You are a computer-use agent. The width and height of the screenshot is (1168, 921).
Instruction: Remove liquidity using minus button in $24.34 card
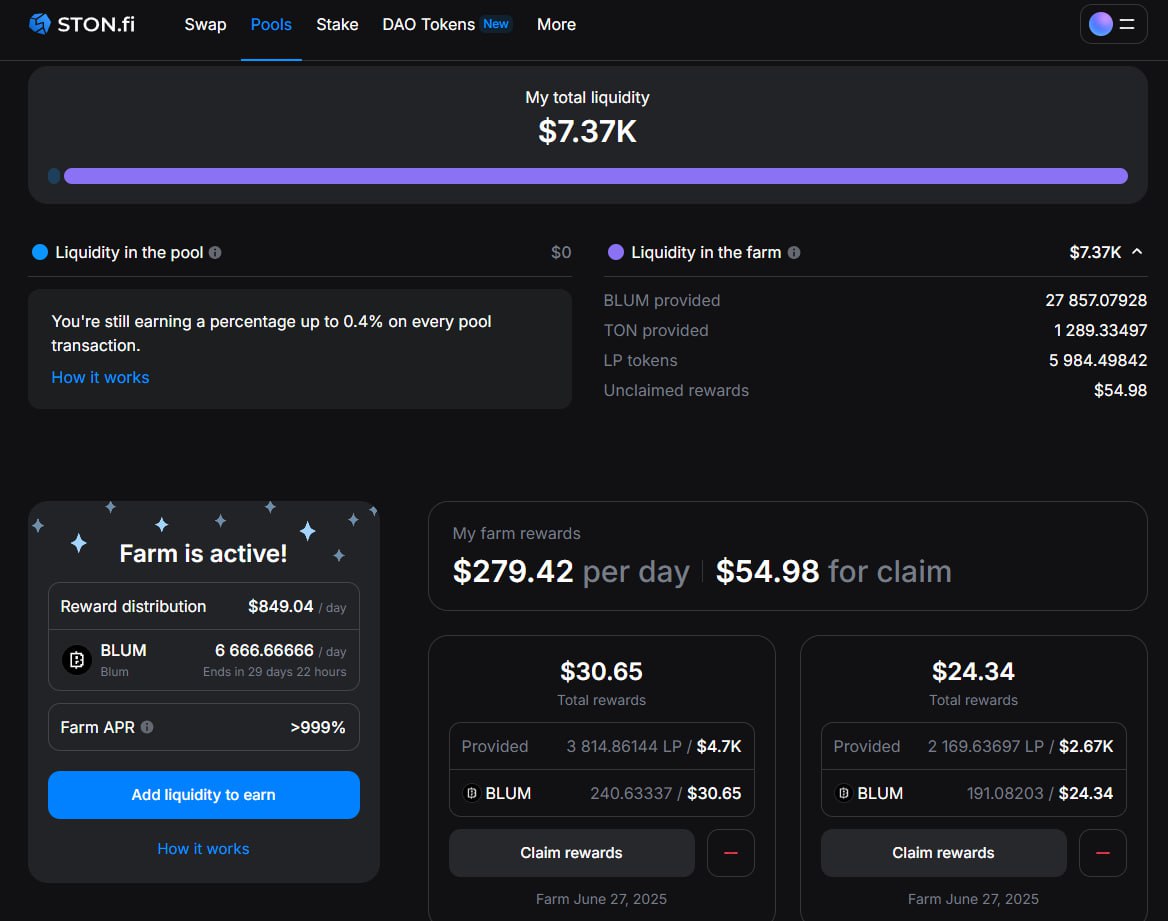click(1102, 853)
